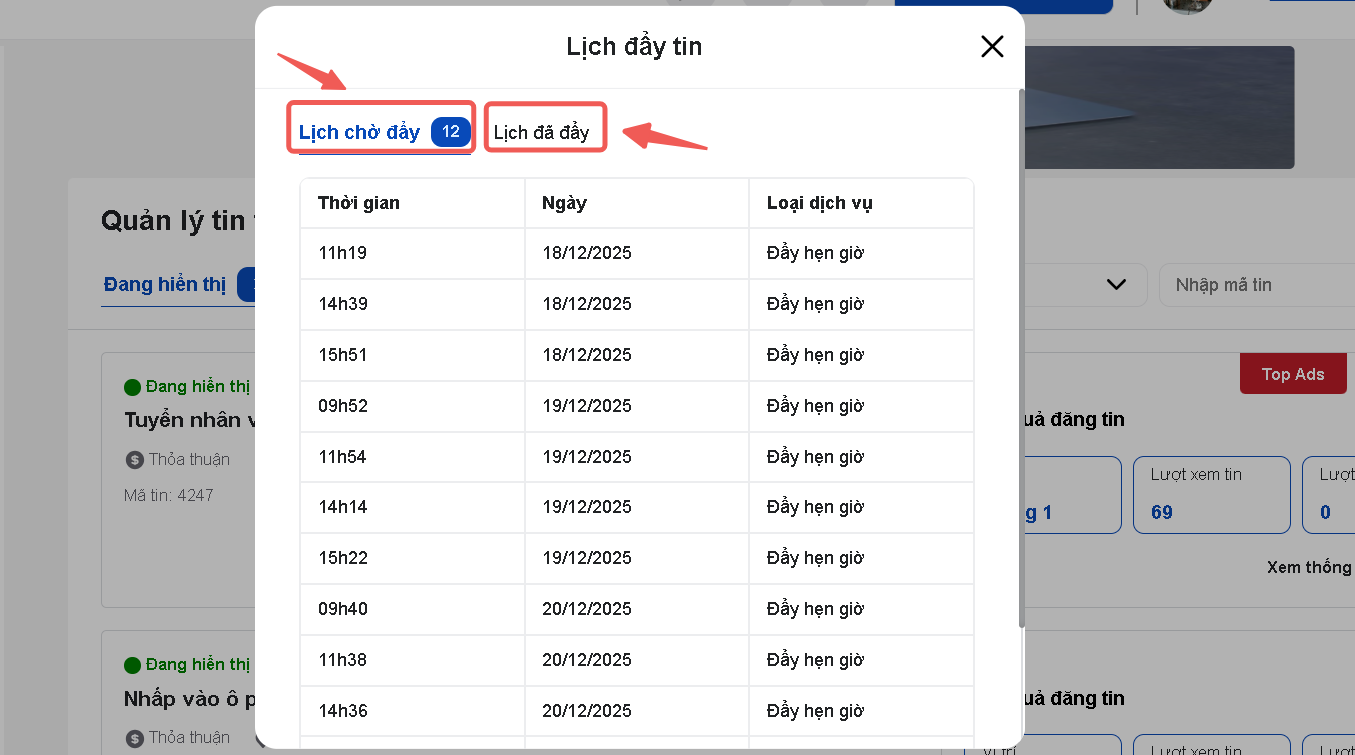Open the Lượt xem tin stat card
The height and width of the screenshot is (755, 1355).
[1211, 495]
